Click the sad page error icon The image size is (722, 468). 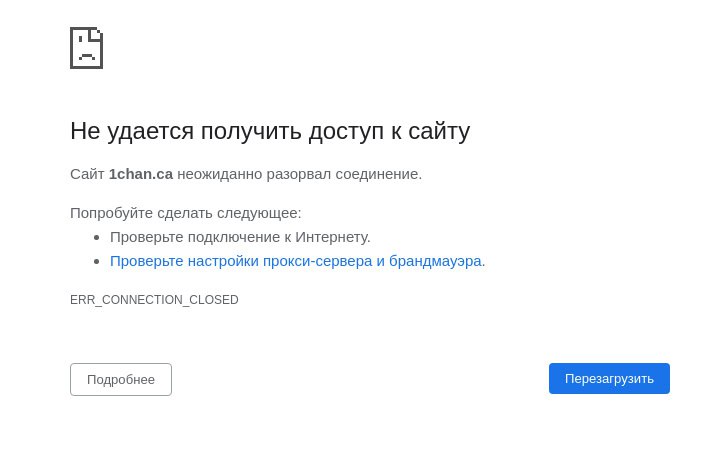click(x=87, y=48)
